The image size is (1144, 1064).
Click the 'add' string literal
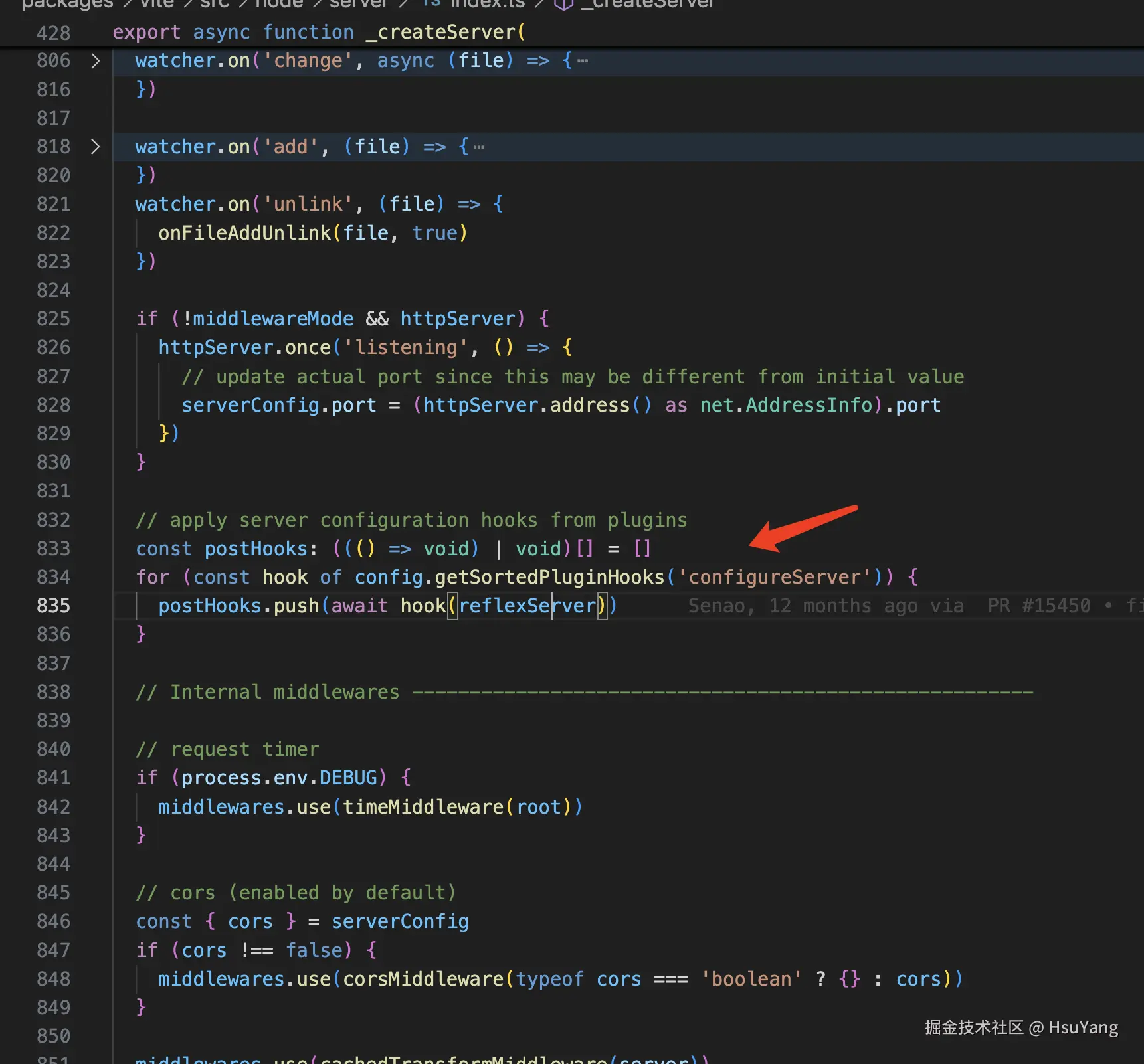tap(291, 147)
